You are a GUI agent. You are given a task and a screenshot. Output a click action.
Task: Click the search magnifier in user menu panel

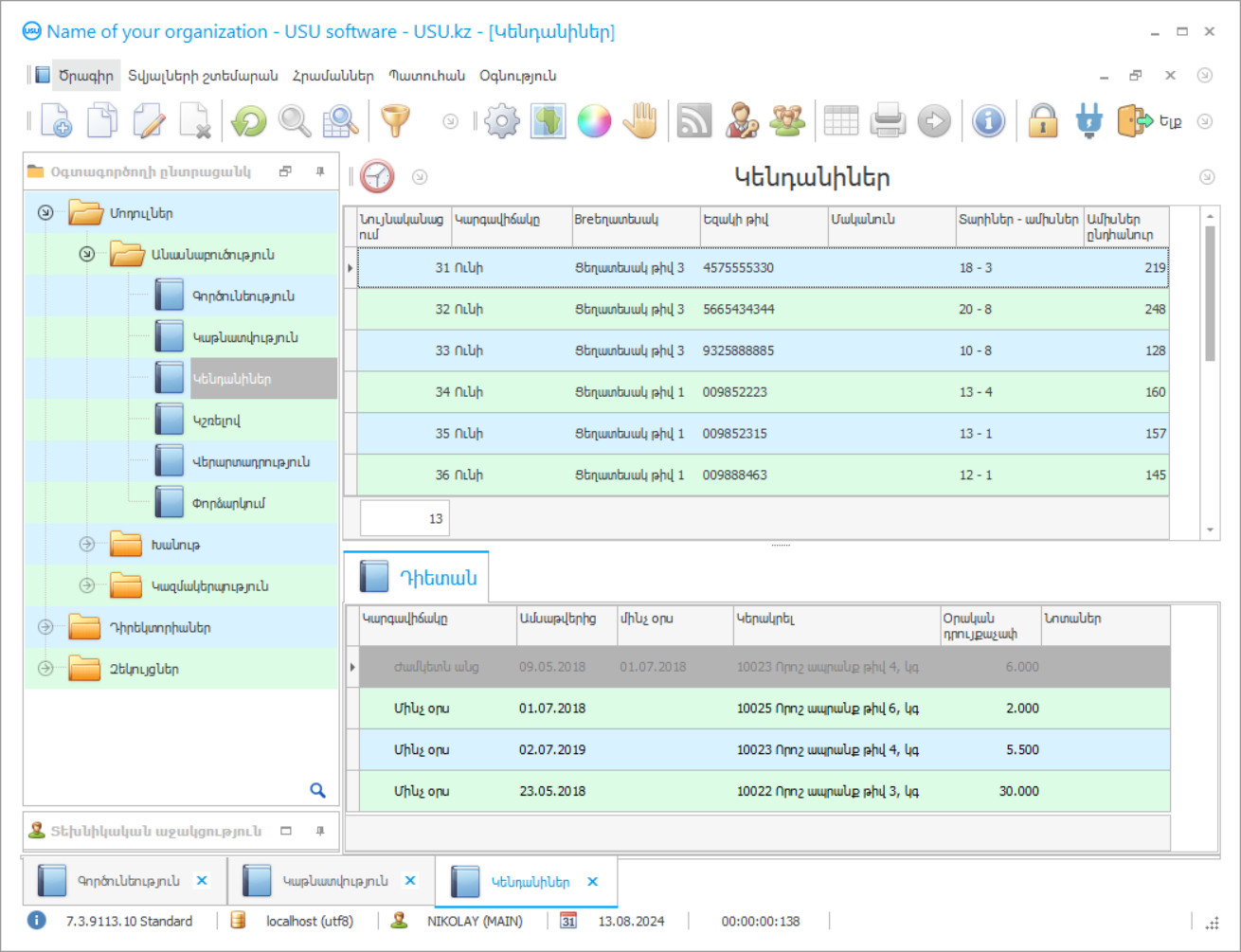click(317, 790)
